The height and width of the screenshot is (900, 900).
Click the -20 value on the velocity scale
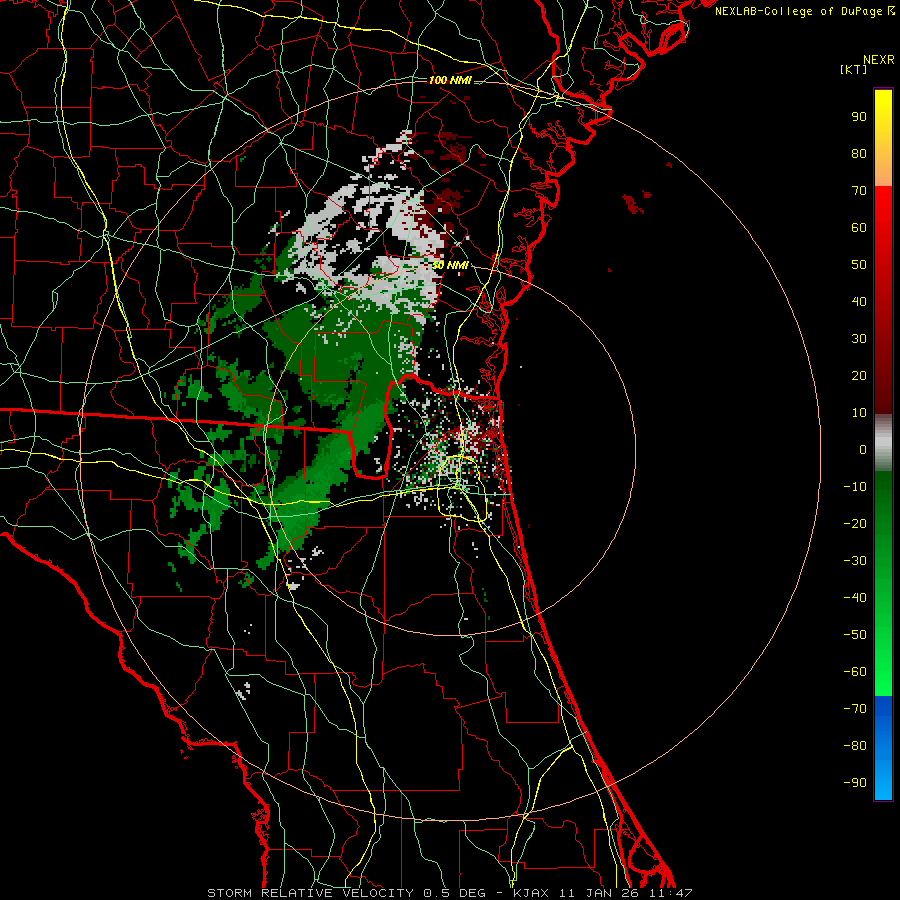pos(855,523)
